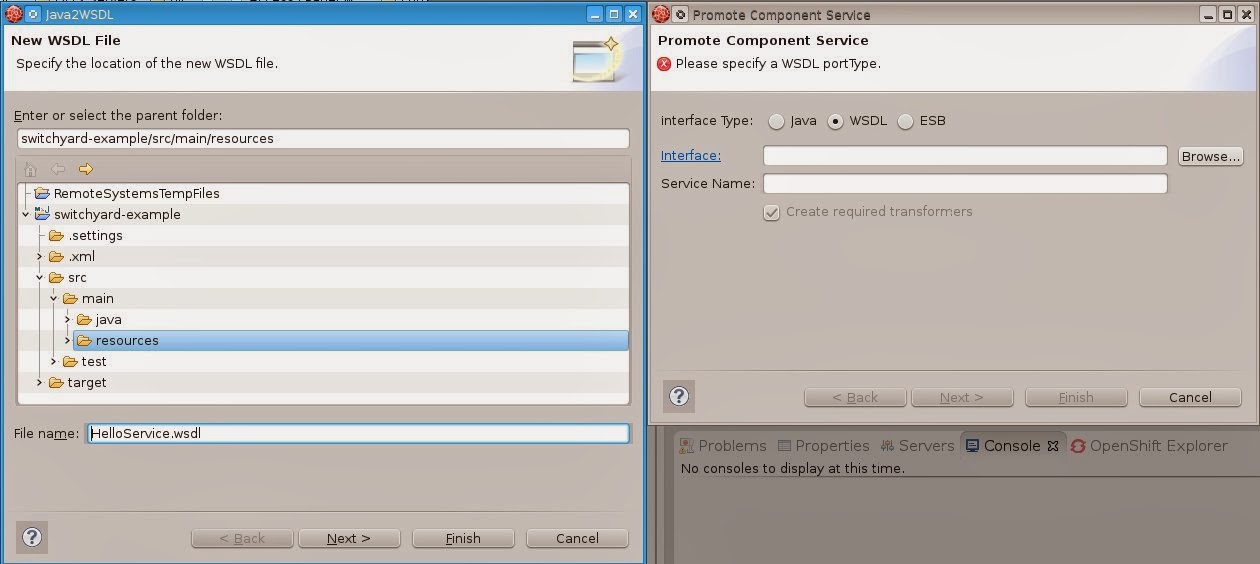Image resolution: width=1260 pixels, height=564 pixels.
Task: Click the RemoteSystemsTempFiles folder icon
Action: point(42,193)
